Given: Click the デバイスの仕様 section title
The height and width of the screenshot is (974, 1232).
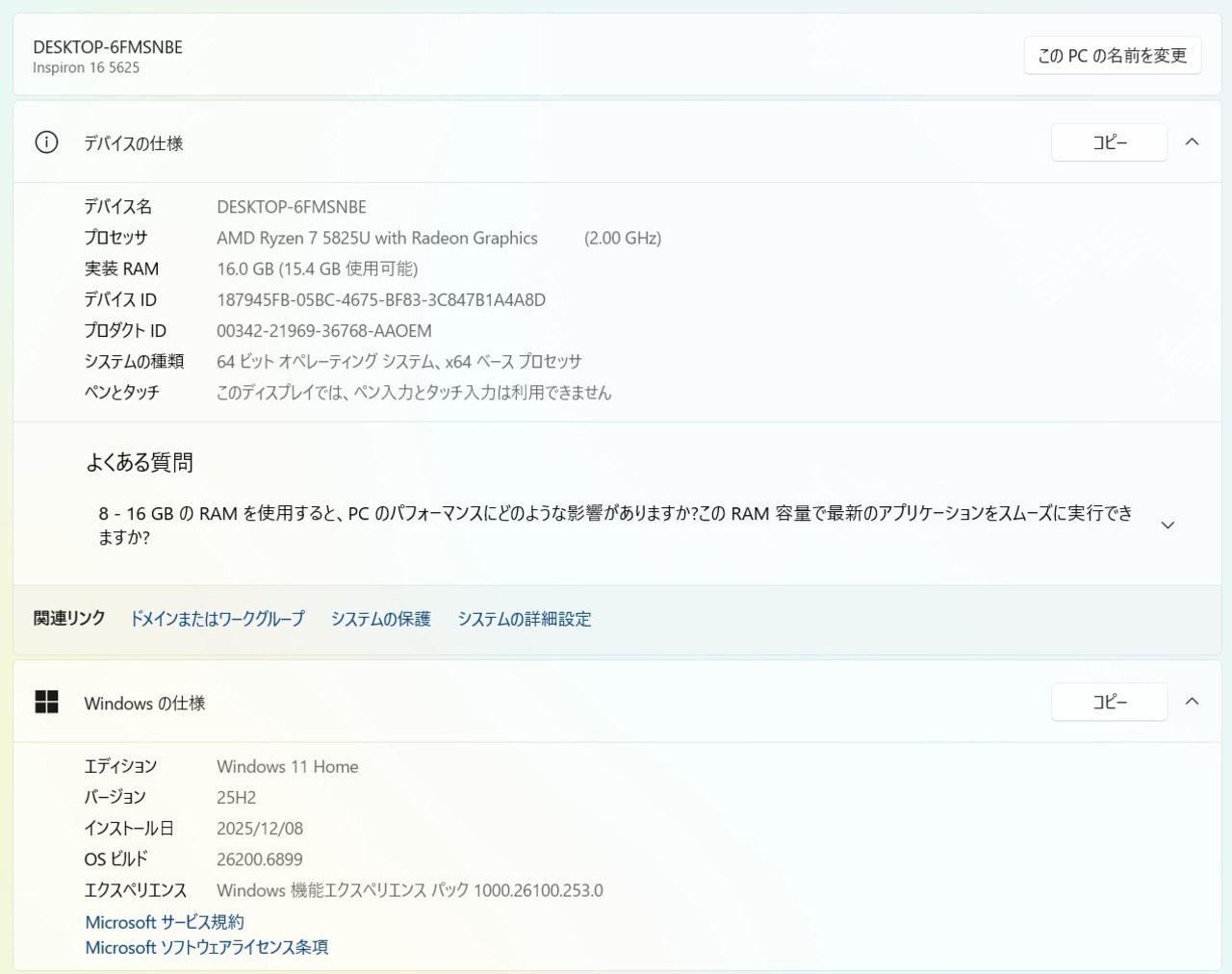Looking at the screenshot, I should pyautogui.click(x=133, y=143).
